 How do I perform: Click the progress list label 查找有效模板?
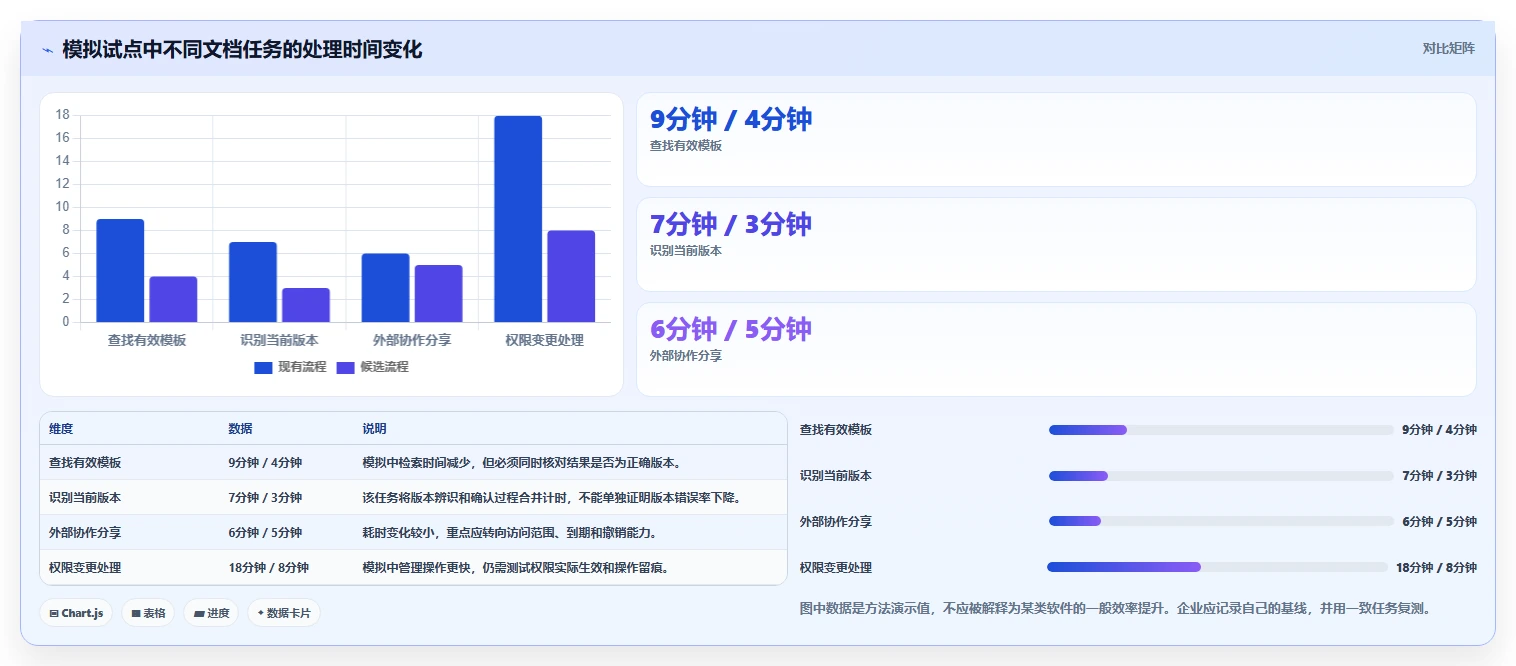coord(836,430)
